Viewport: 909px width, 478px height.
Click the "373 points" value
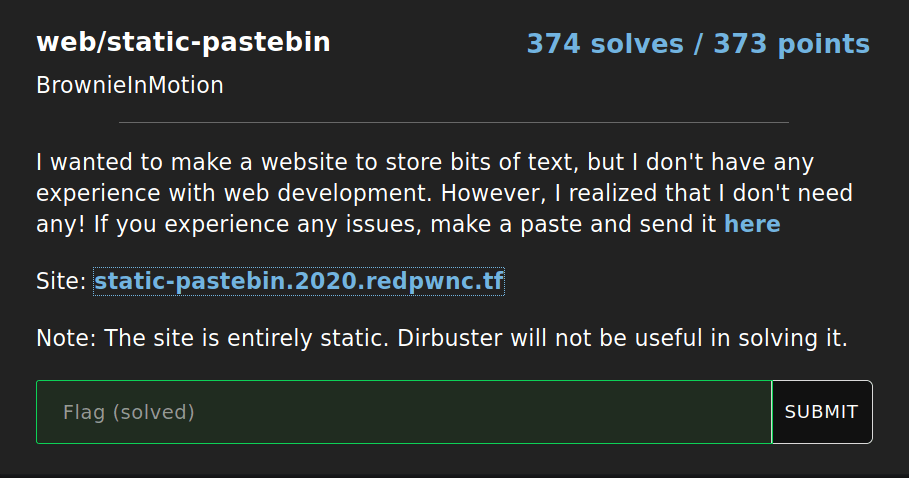click(x=791, y=44)
